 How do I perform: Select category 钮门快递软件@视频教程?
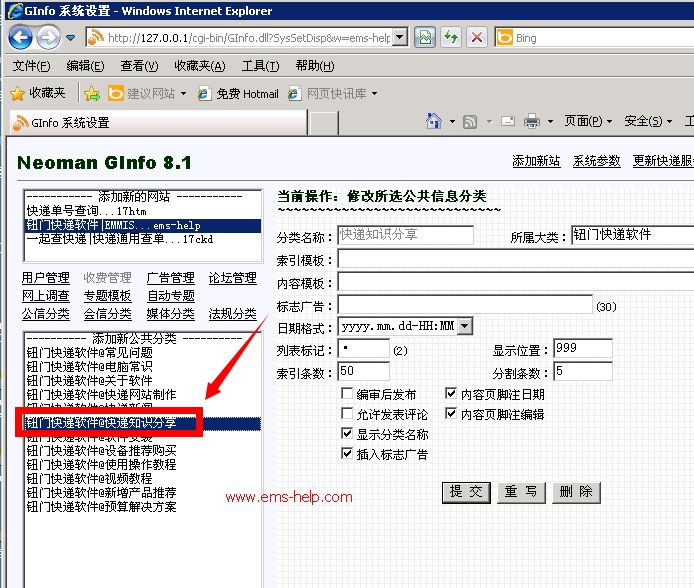143,479
